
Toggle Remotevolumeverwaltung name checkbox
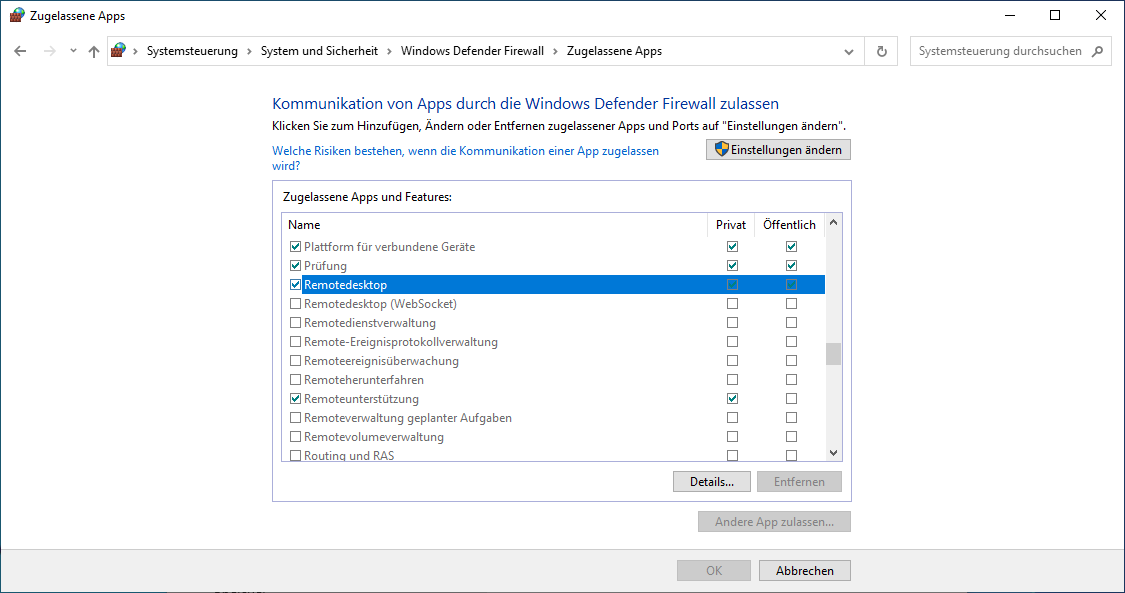(295, 437)
